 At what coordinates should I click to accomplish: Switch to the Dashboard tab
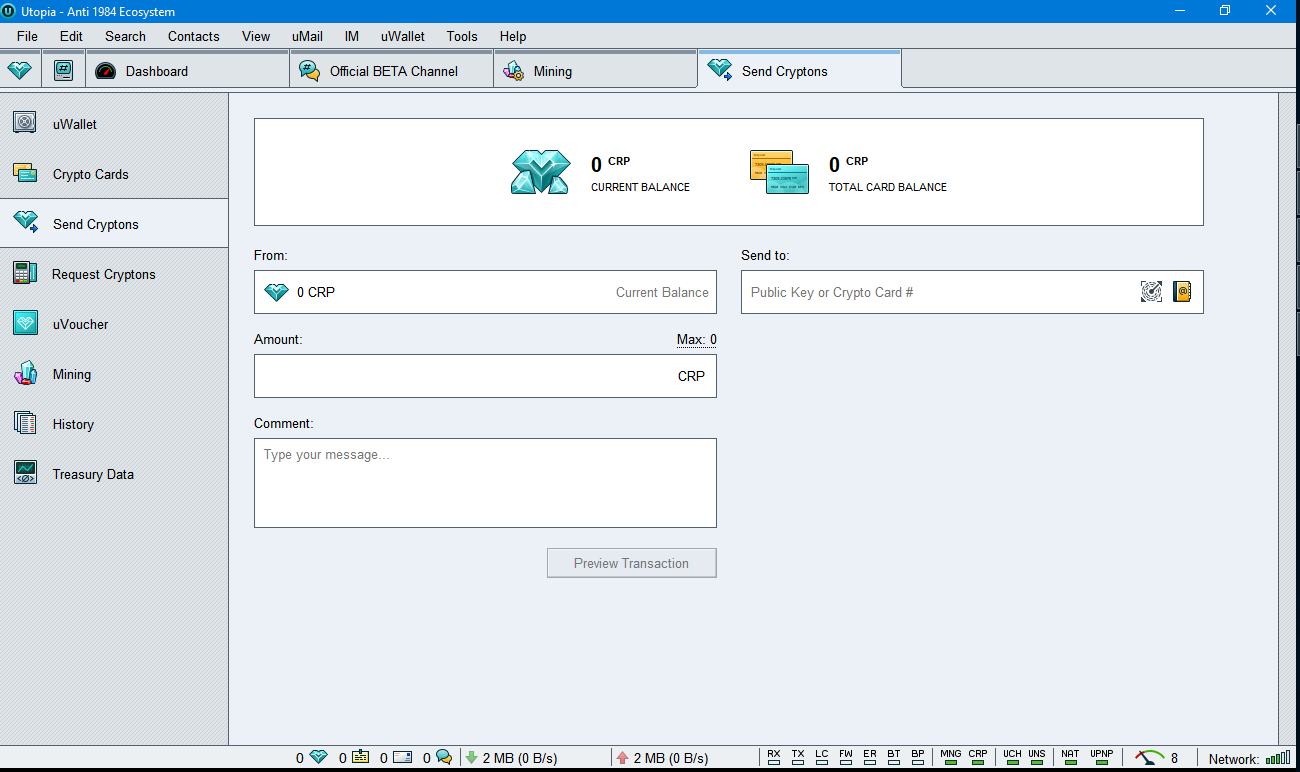tap(157, 71)
